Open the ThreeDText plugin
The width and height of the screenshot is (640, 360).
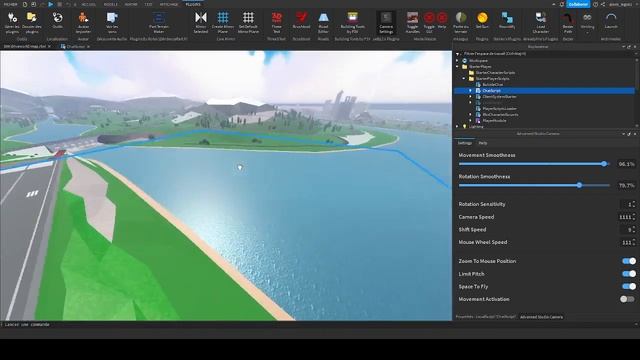pos(277,22)
